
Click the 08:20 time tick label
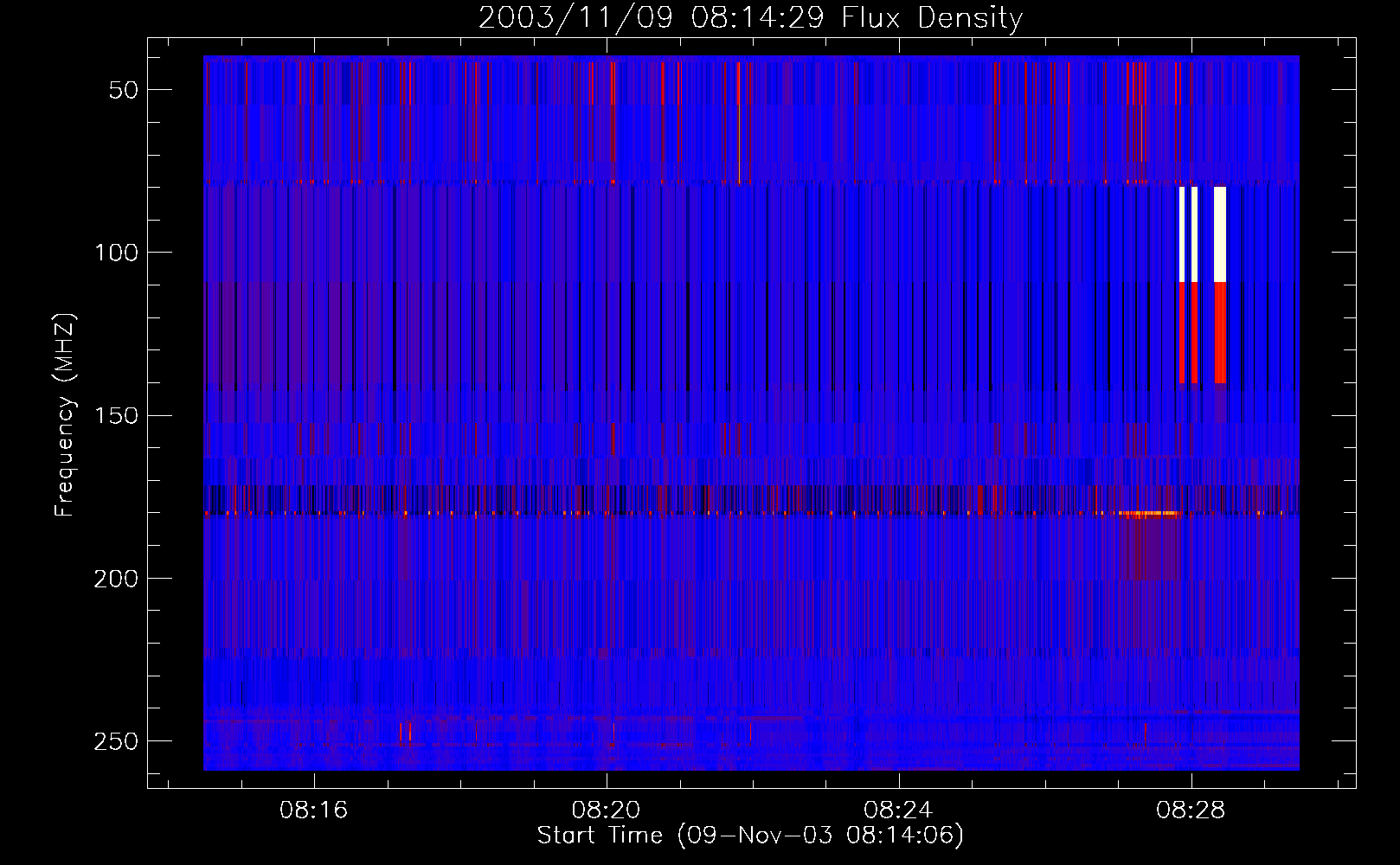[x=606, y=810]
